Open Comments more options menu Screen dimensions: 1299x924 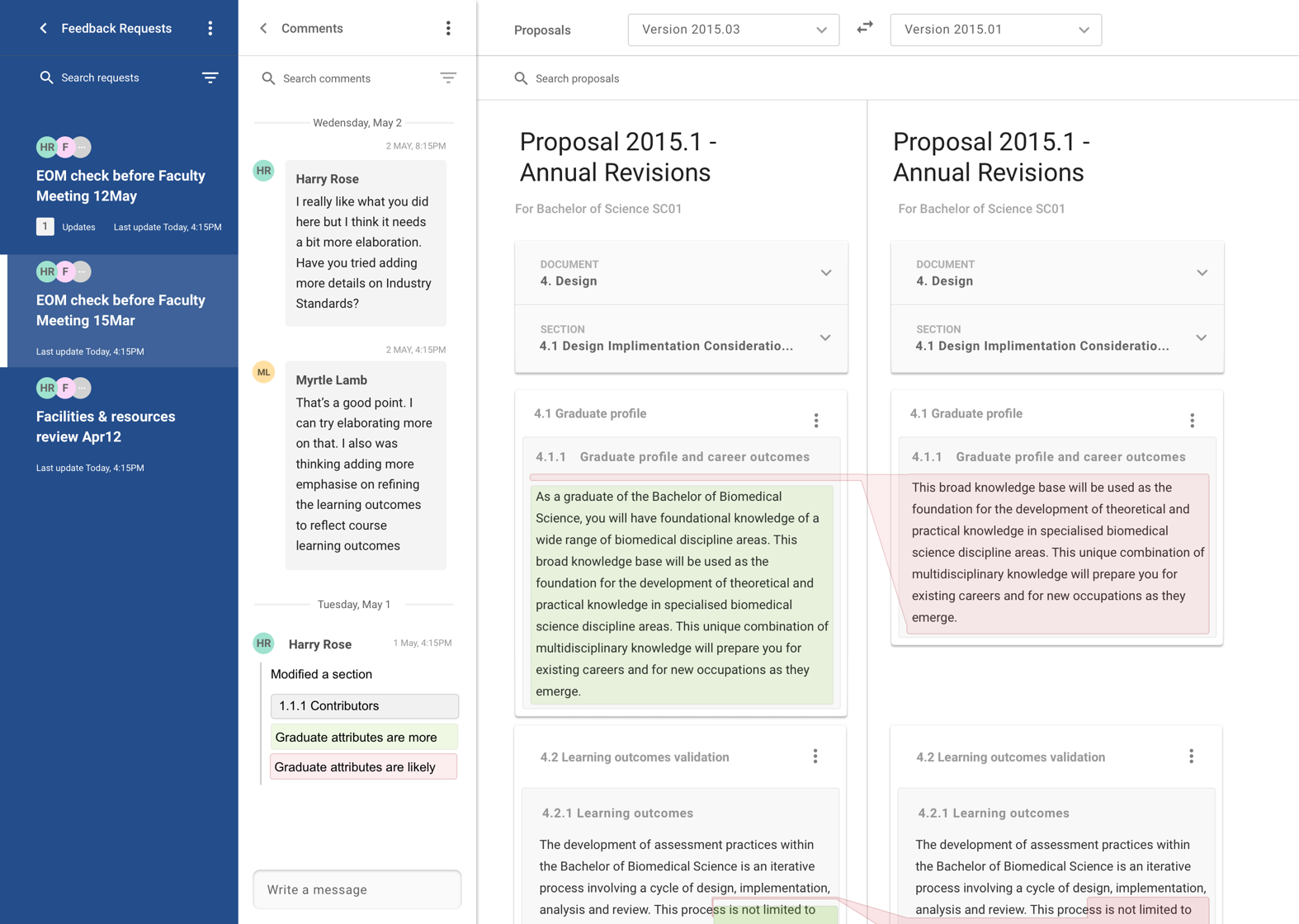(x=448, y=28)
